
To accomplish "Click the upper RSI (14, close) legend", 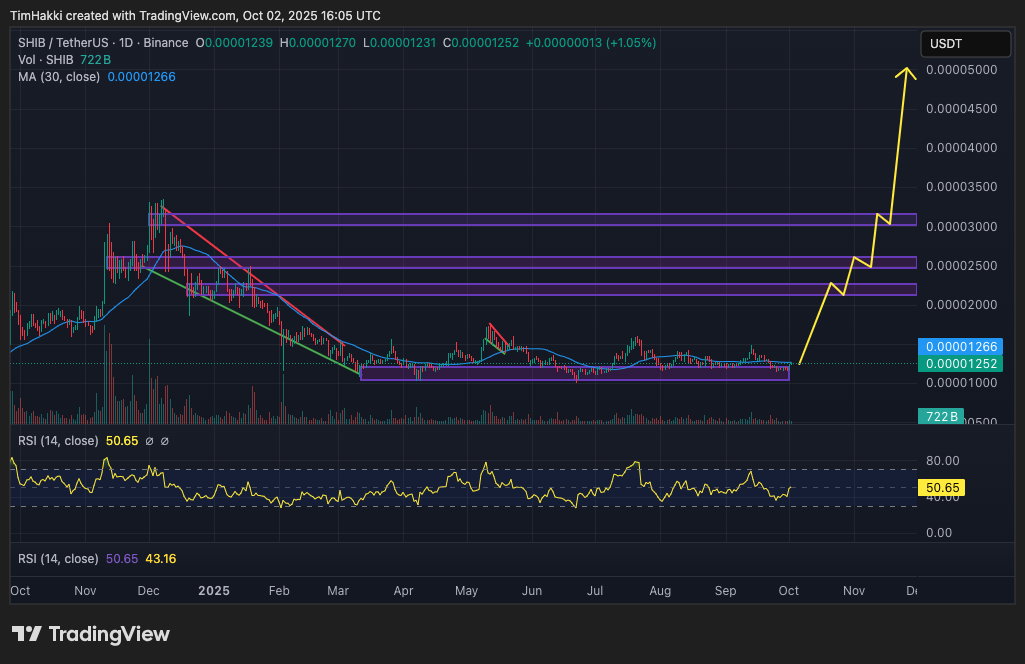I will click(x=58, y=441).
